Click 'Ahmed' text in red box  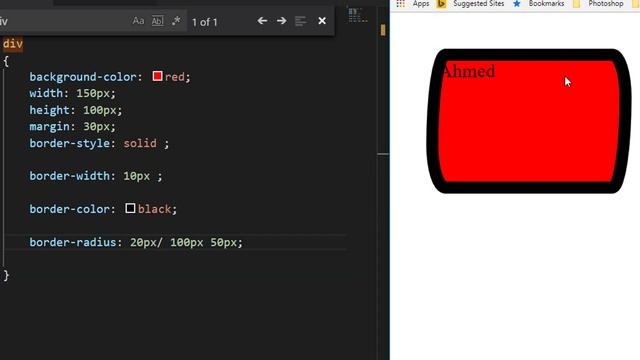click(x=468, y=71)
